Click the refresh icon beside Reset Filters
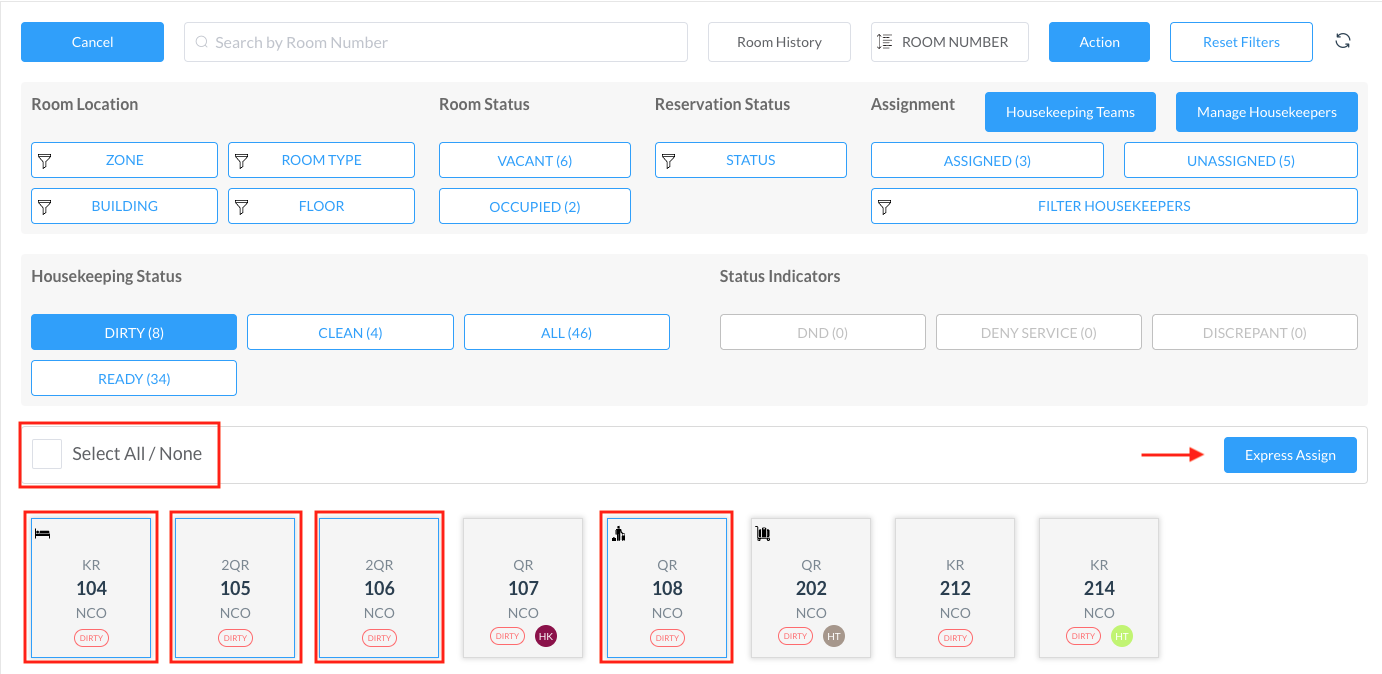The image size is (1382, 674). point(1343,41)
